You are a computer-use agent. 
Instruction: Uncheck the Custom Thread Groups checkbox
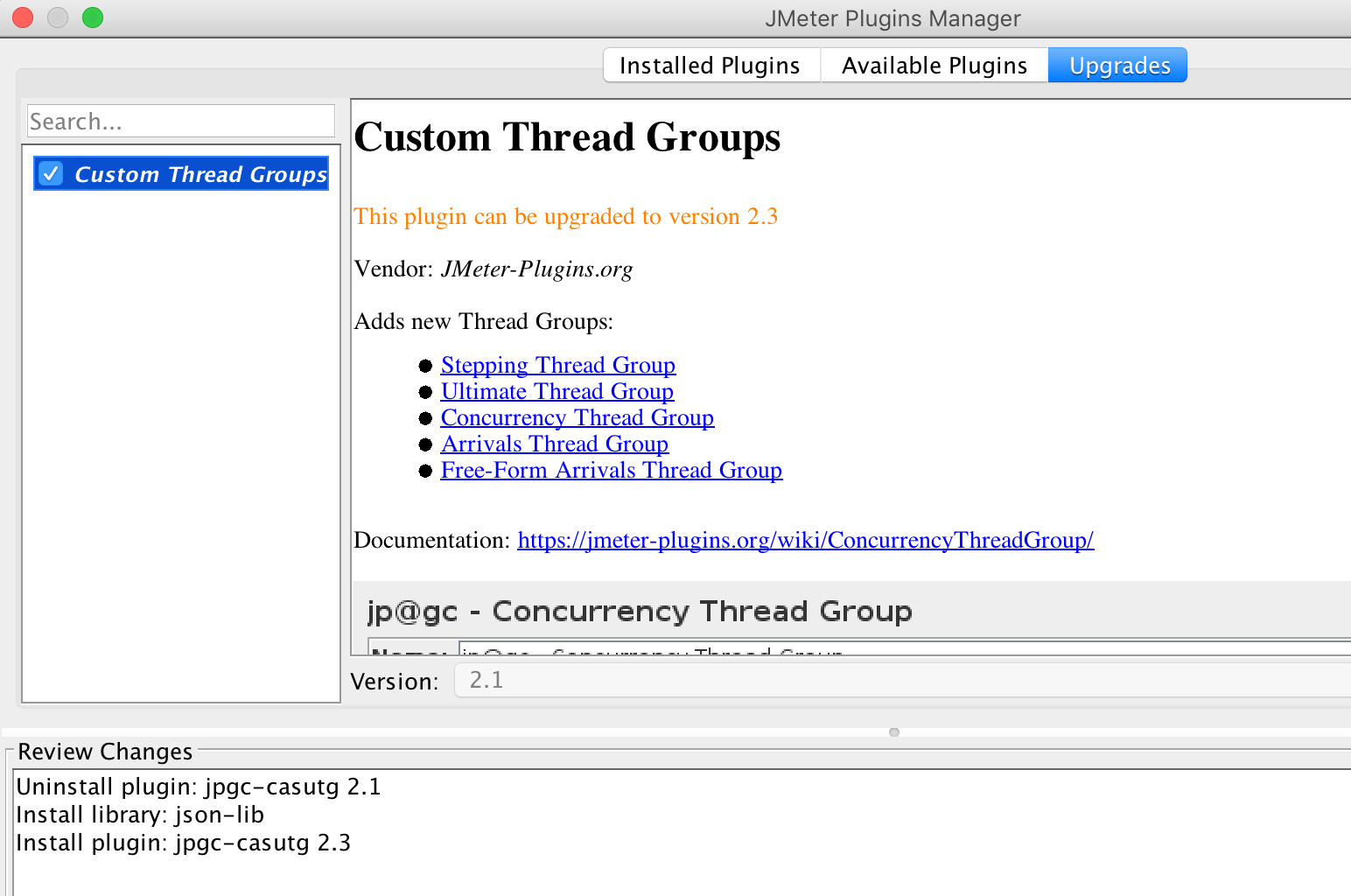[52, 173]
